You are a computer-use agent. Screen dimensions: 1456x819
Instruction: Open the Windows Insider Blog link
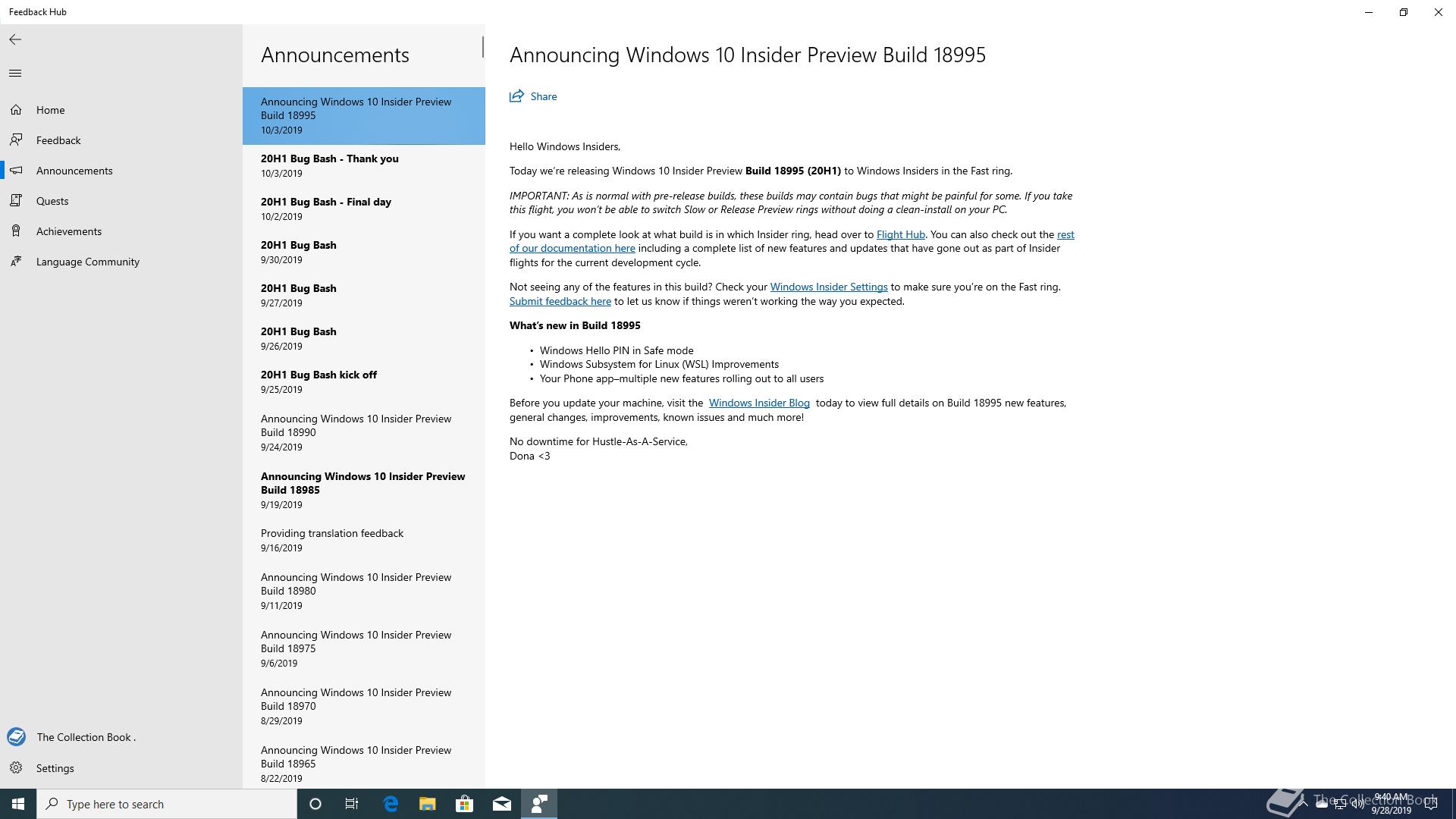(x=759, y=403)
